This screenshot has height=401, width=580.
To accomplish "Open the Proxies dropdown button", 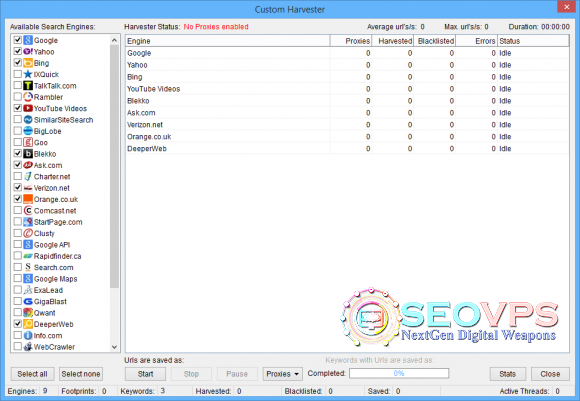I will coord(283,374).
